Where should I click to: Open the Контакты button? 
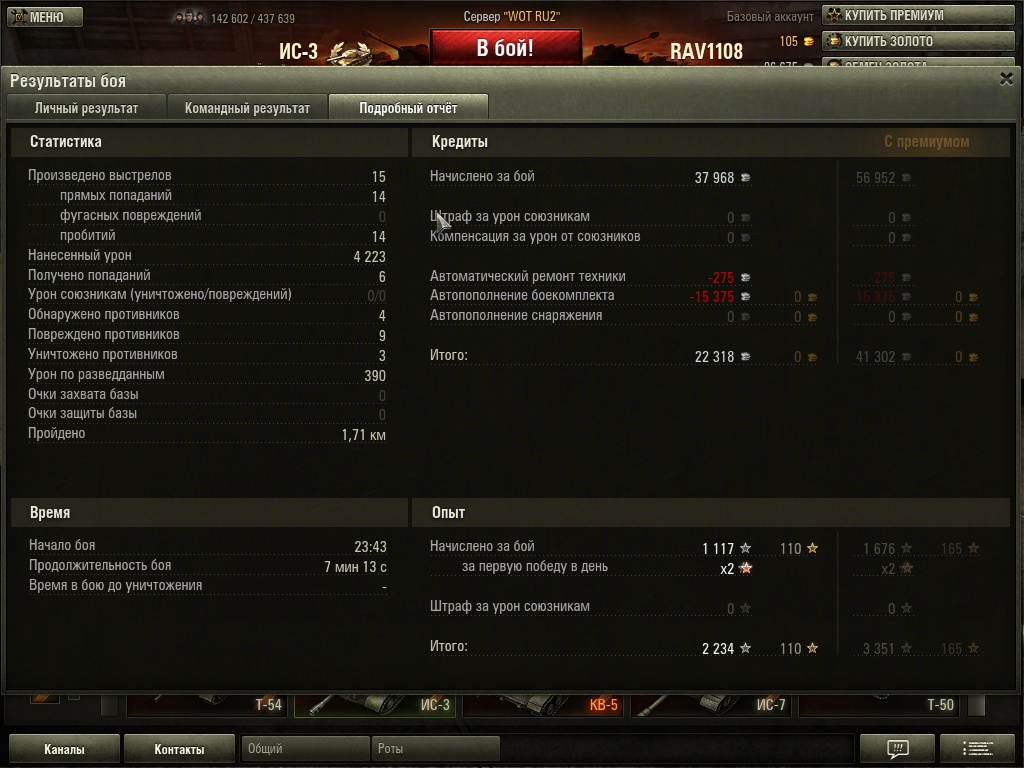pos(179,749)
